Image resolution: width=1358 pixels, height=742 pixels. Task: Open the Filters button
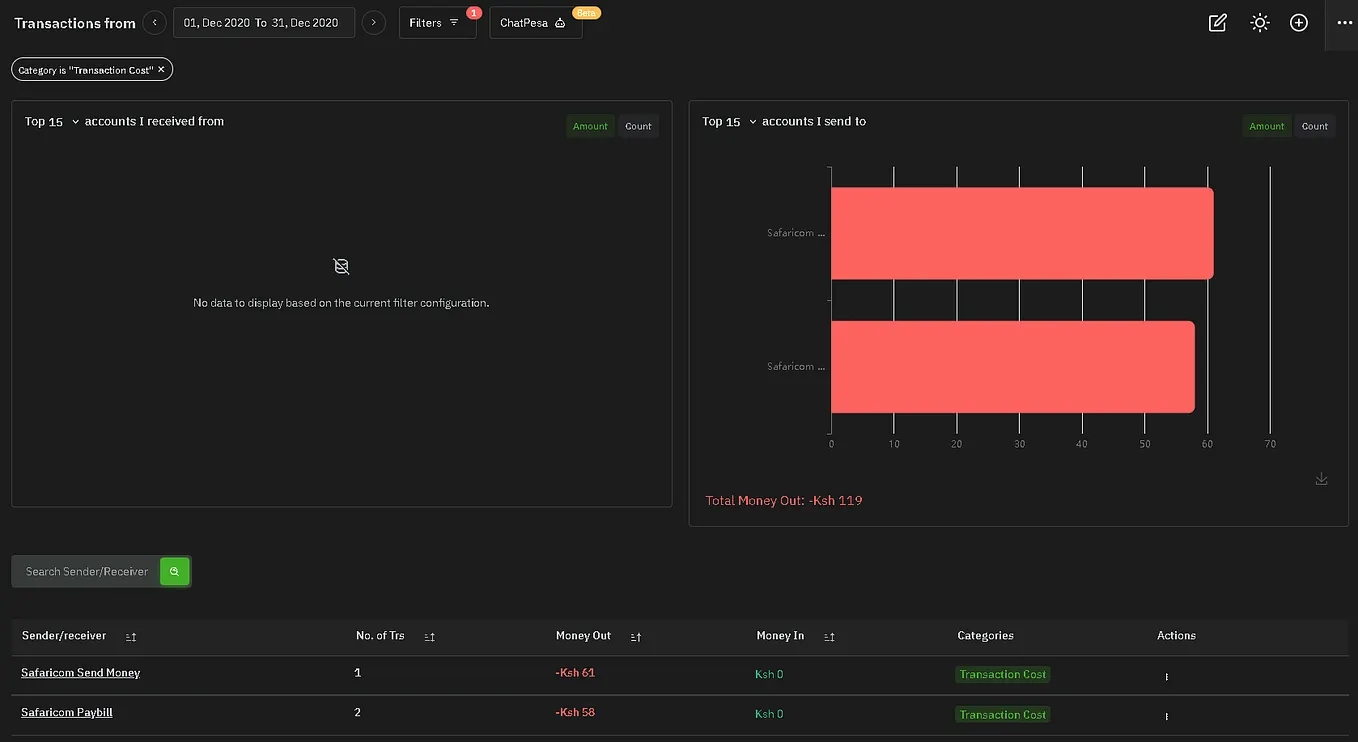pos(437,22)
